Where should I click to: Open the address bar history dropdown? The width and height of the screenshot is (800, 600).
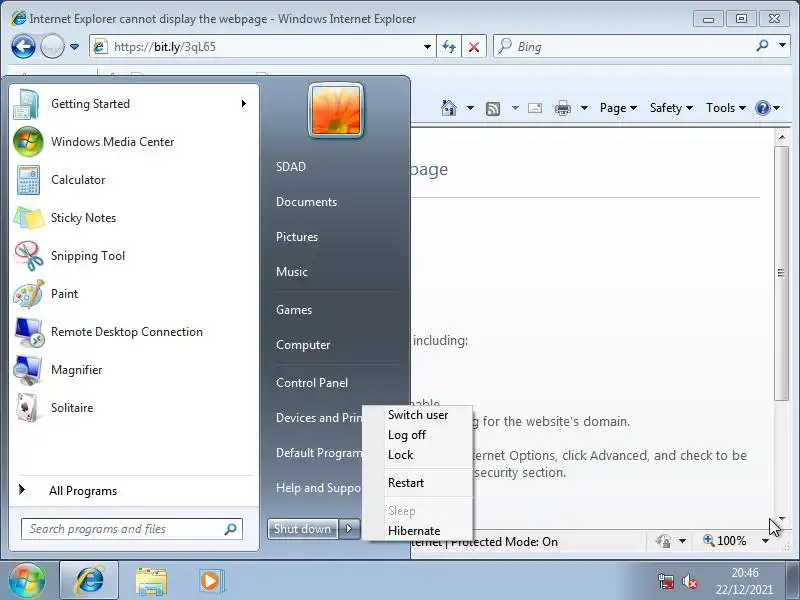[x=427, y=47]
